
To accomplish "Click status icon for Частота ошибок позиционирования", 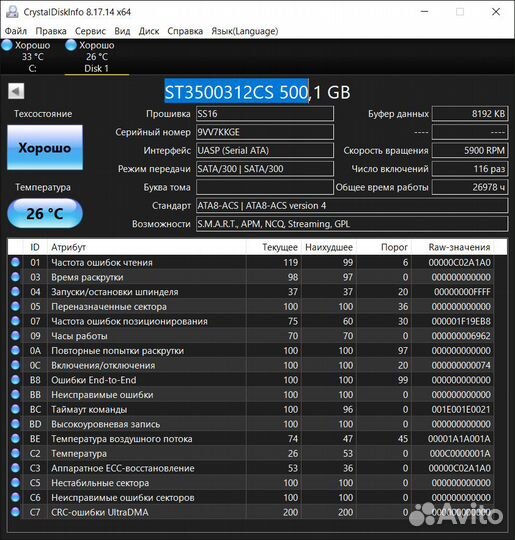I will coord(15,321).
